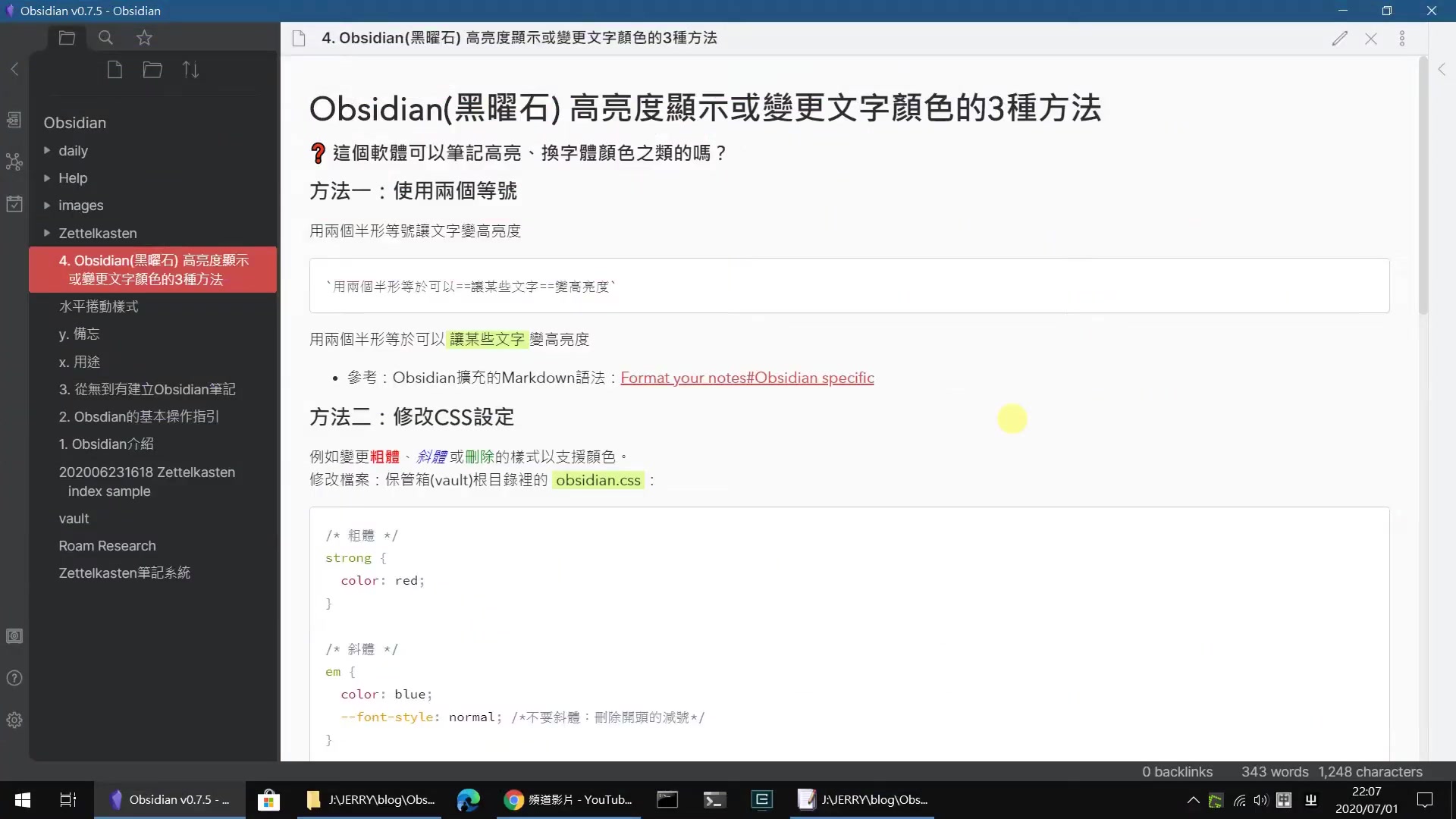
Task: Open Chrome YouTube window in taskbar
Action: pyautogui.click(x=569, y=799)
